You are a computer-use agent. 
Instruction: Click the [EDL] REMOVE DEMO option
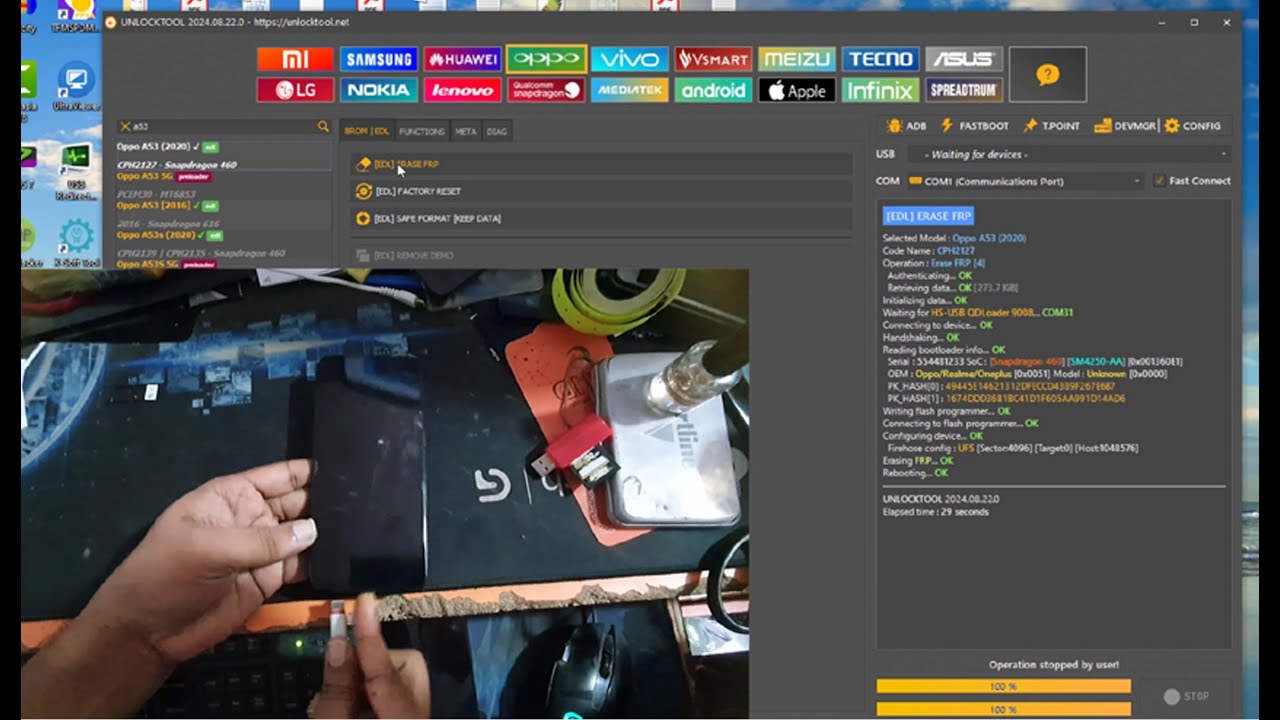click(602, 256)
